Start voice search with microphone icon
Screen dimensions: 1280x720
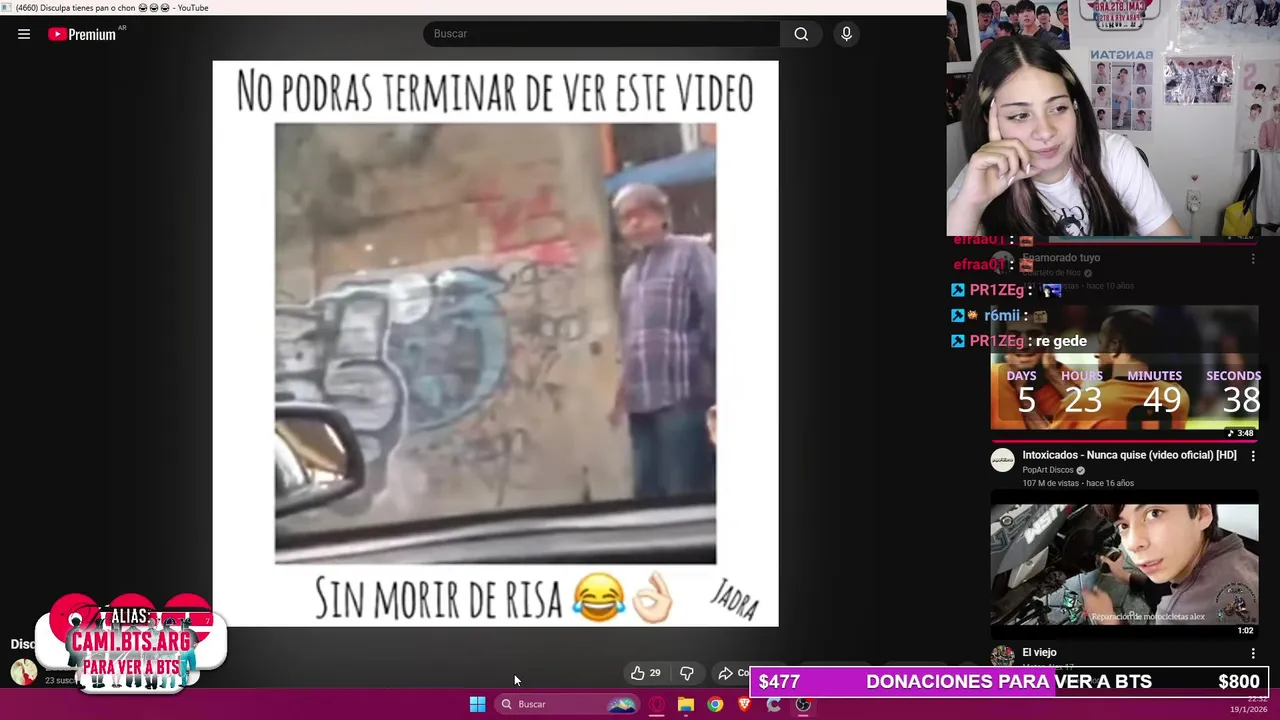846,34
